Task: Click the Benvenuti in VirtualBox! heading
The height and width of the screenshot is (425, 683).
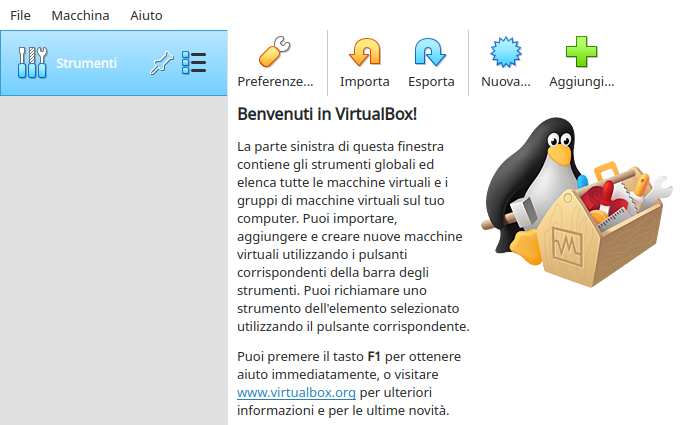Action: pyautogui.click(x=327, y=114)
